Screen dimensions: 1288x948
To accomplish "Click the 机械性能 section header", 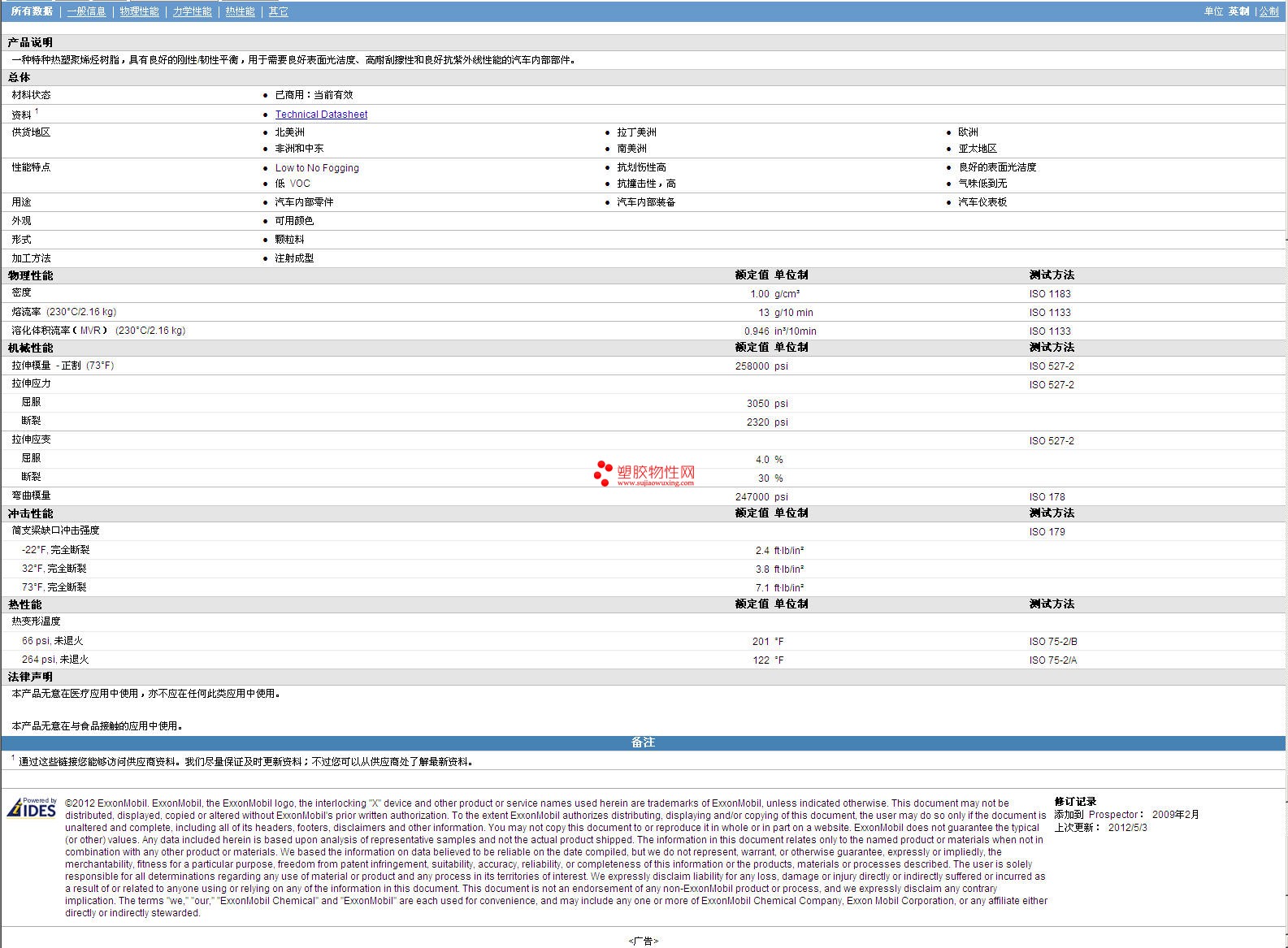I will click(31, 348).
